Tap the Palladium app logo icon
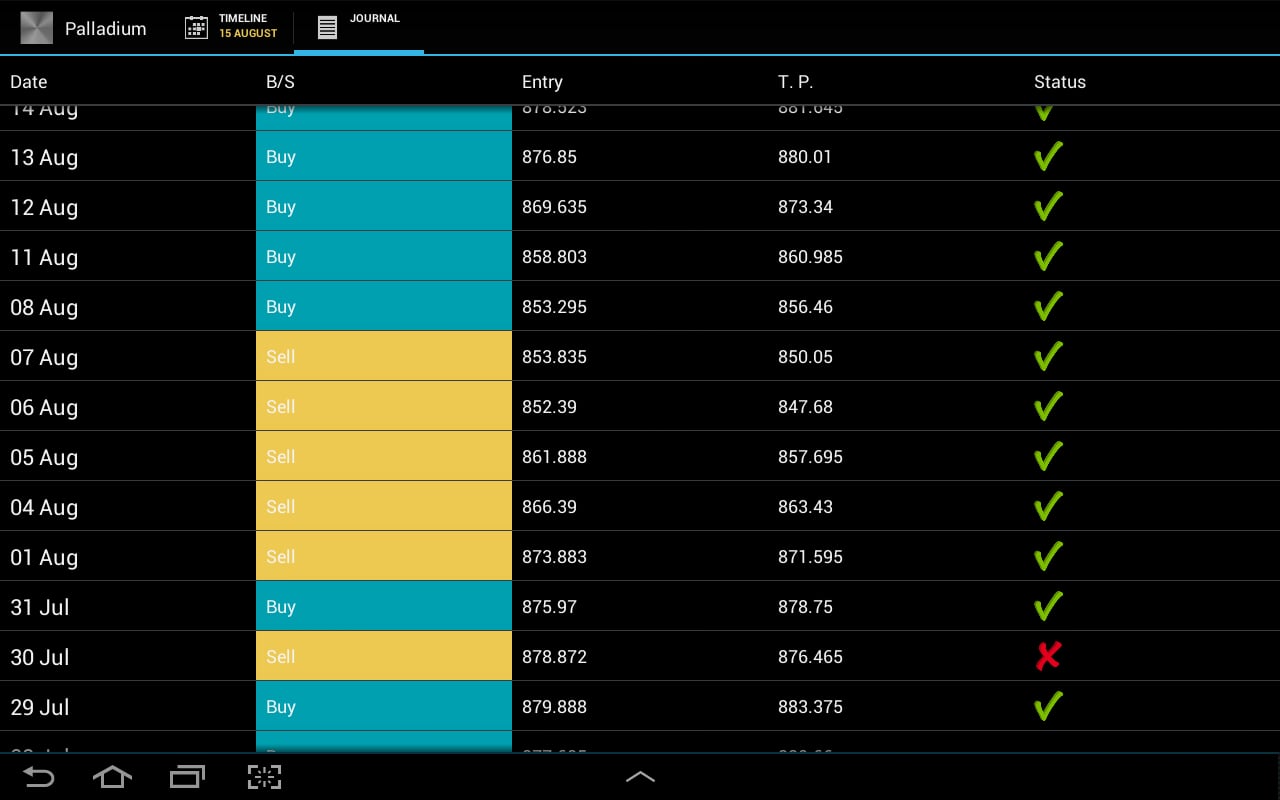 coord(37,28)
